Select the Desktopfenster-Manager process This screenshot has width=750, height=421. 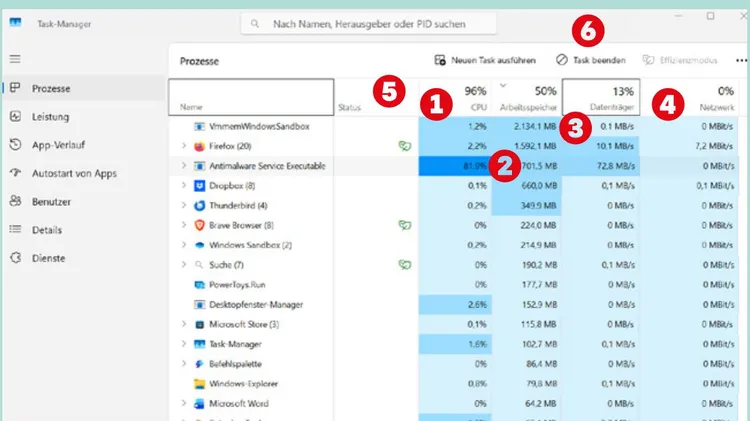[256, 304]
